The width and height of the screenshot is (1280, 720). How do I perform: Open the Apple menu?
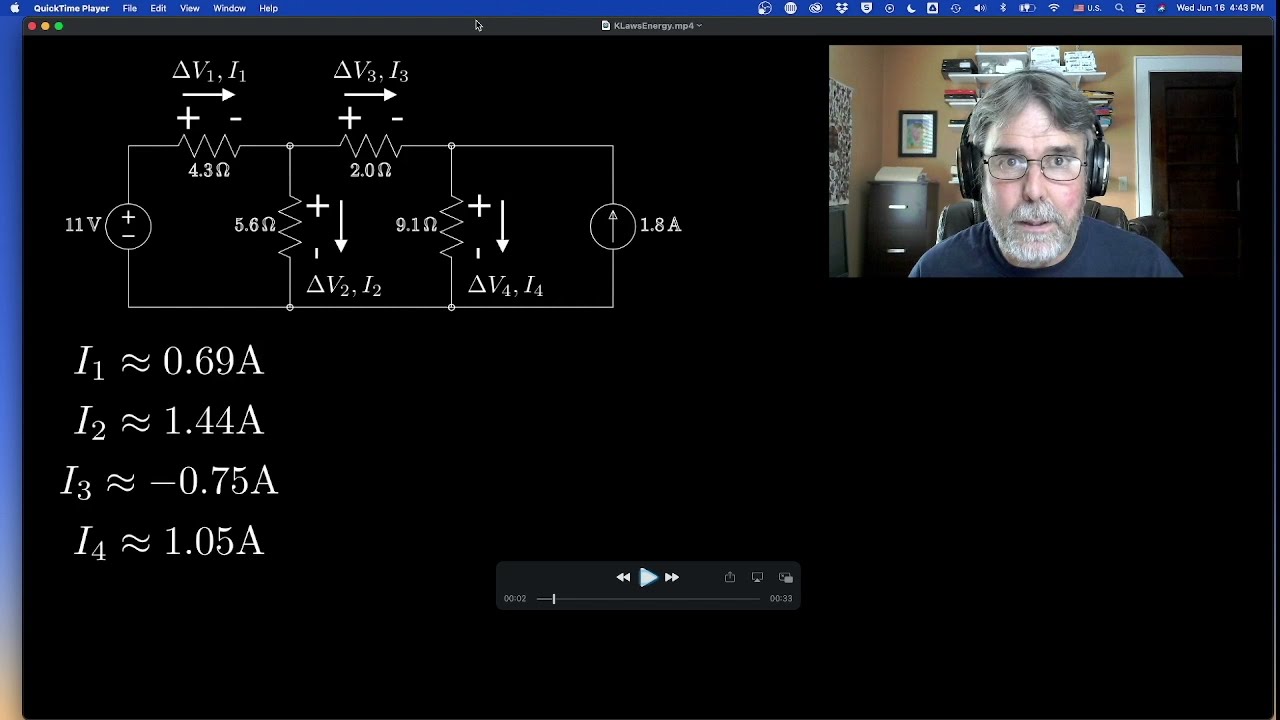point(14,8)
